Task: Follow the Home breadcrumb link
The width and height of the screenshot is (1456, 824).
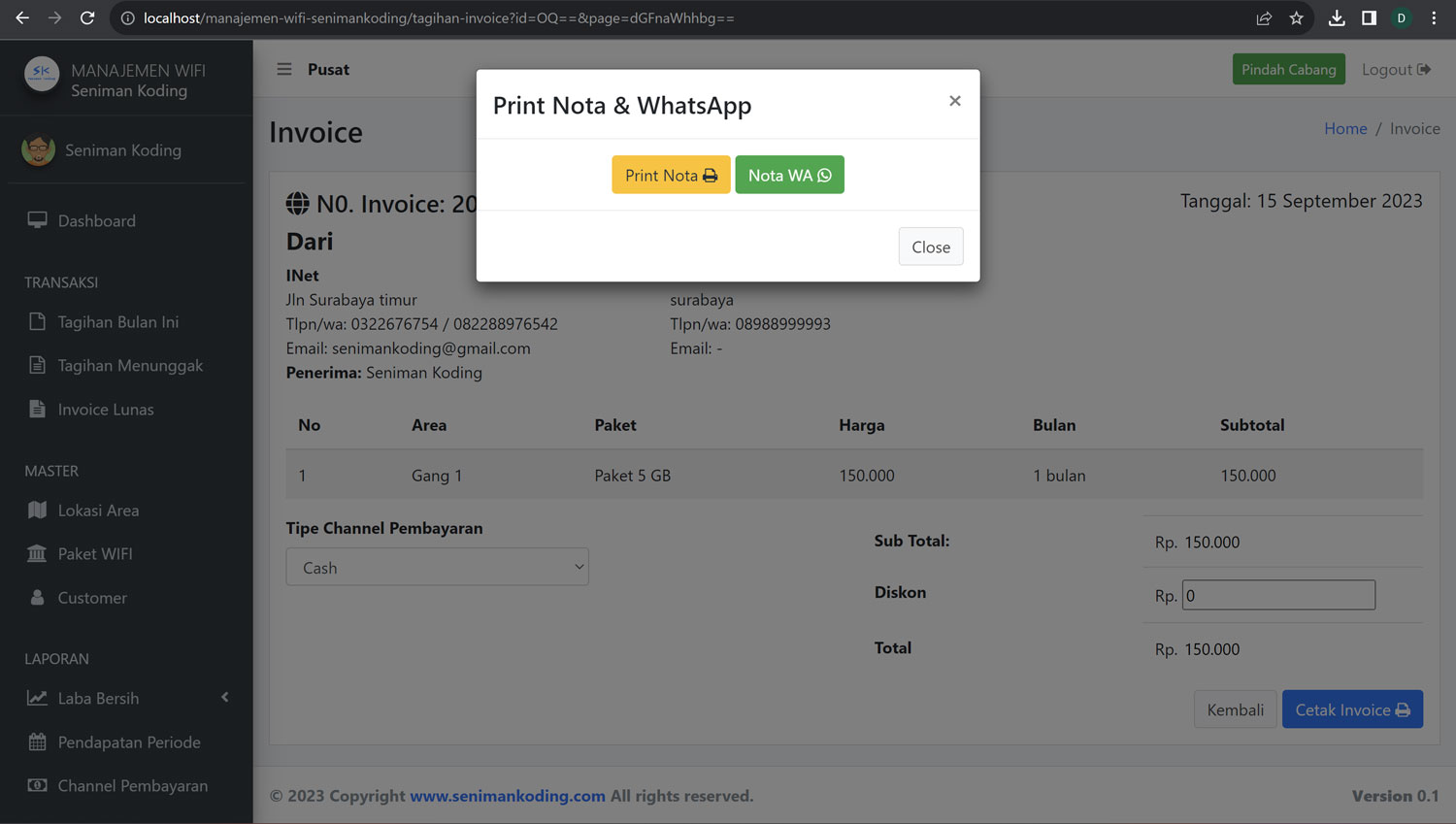Action: (x=1345, y=128)
